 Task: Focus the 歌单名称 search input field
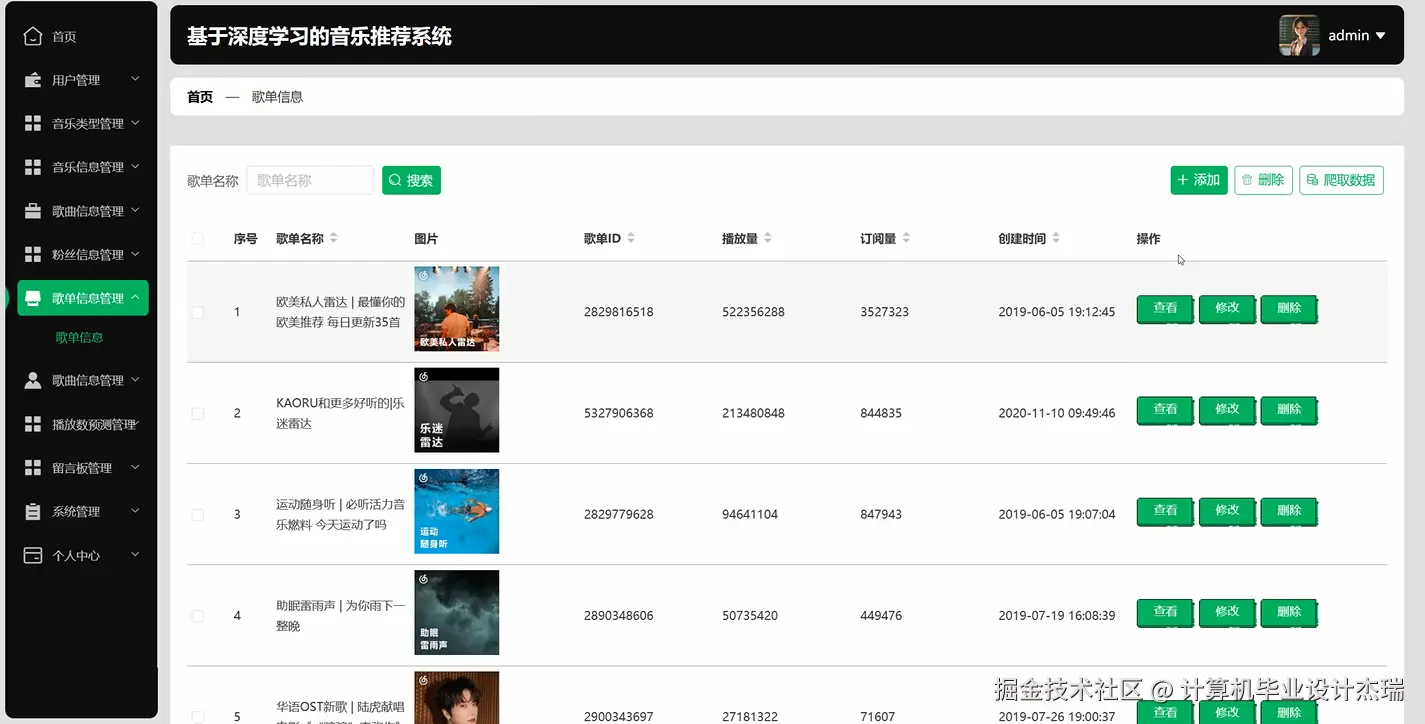310,180
